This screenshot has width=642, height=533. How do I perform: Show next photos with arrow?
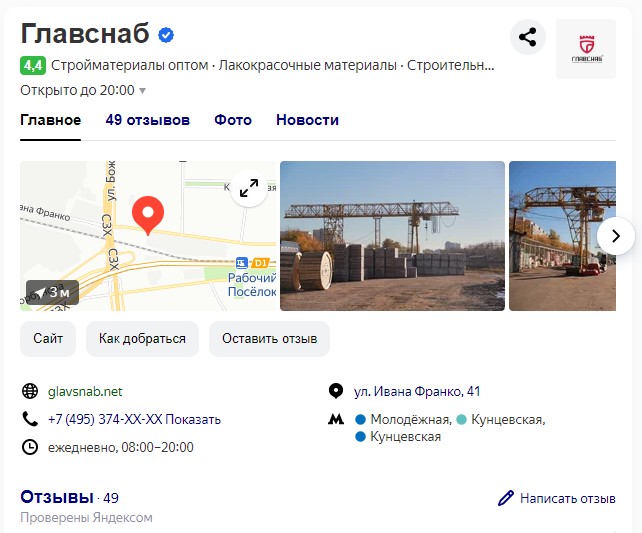point(615,236)
